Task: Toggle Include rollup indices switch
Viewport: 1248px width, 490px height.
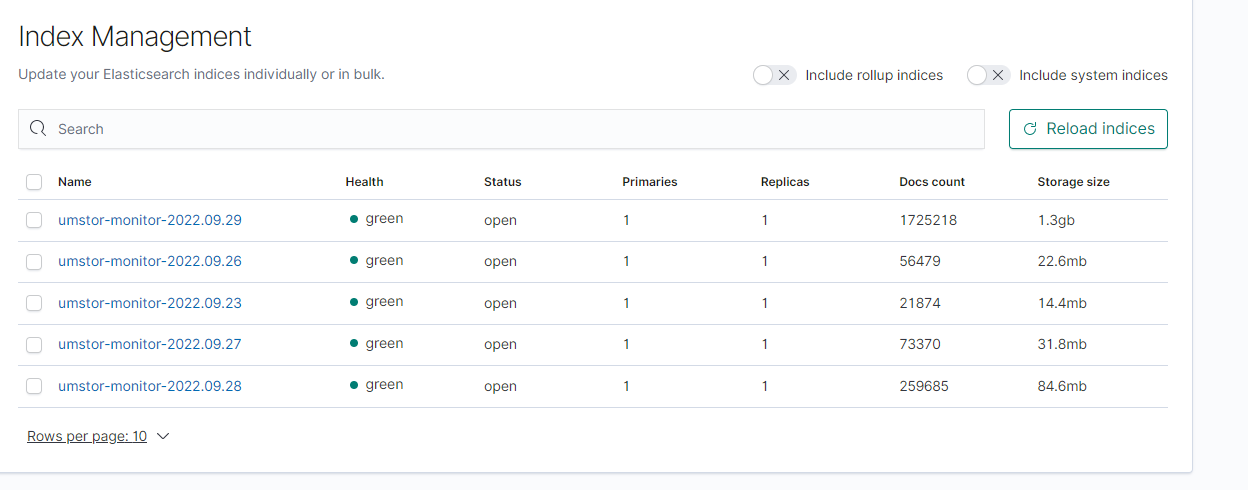Action: click(x=774, y=75)
